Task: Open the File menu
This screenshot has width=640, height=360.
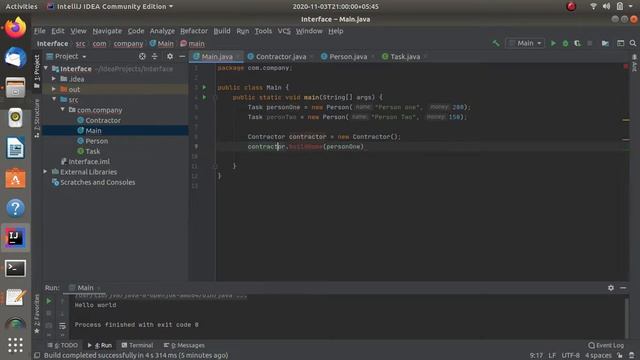Action: 40,31
